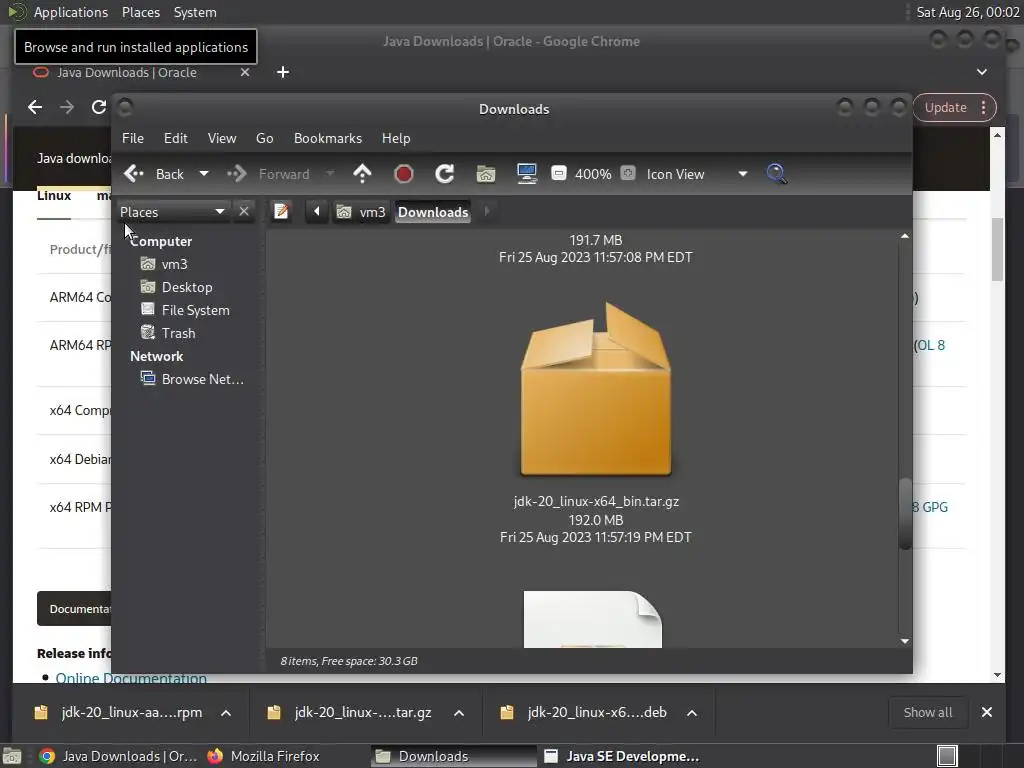The height and width of the screenshot is (768, 1024).
Task: Select the partially visible document file icon
Action: tap(593, 619)
